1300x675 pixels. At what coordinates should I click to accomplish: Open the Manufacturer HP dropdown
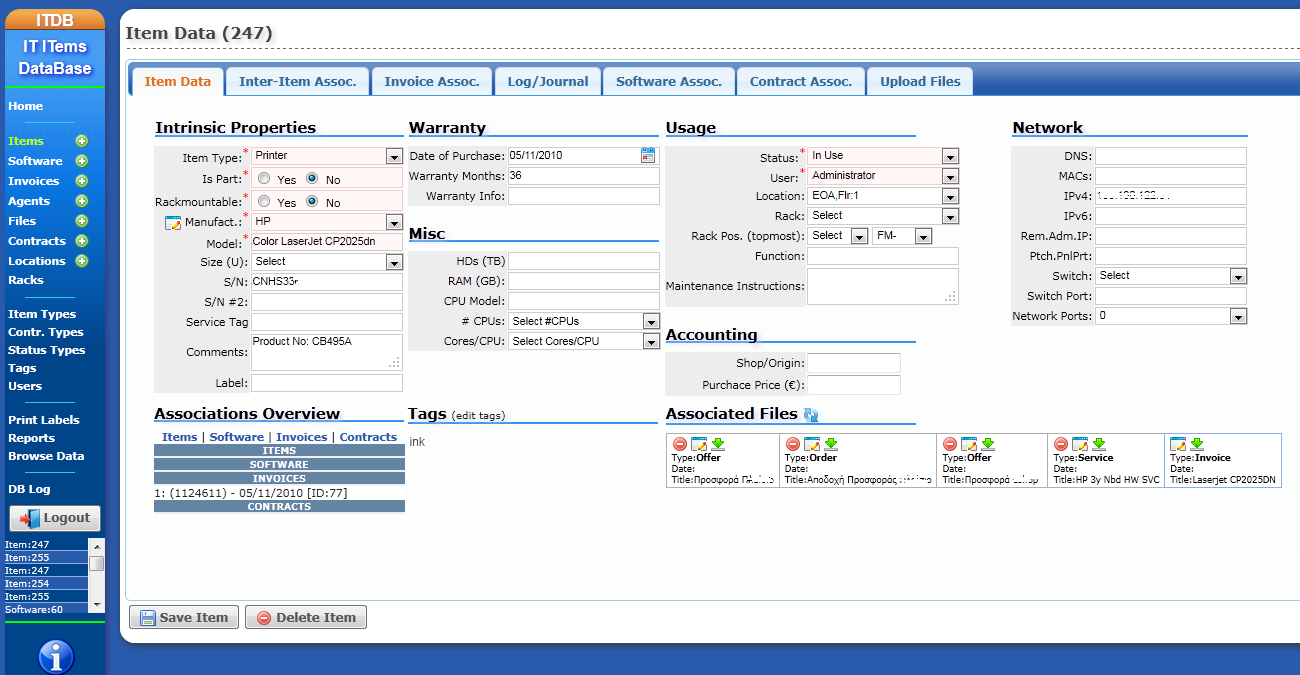click(327, 222)
